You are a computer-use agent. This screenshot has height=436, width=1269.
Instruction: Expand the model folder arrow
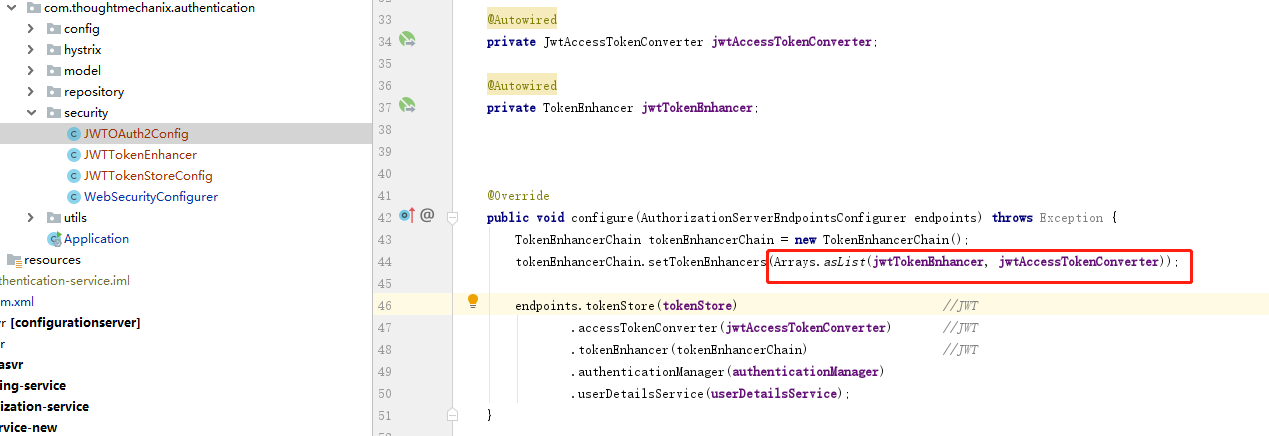(31, 71)
